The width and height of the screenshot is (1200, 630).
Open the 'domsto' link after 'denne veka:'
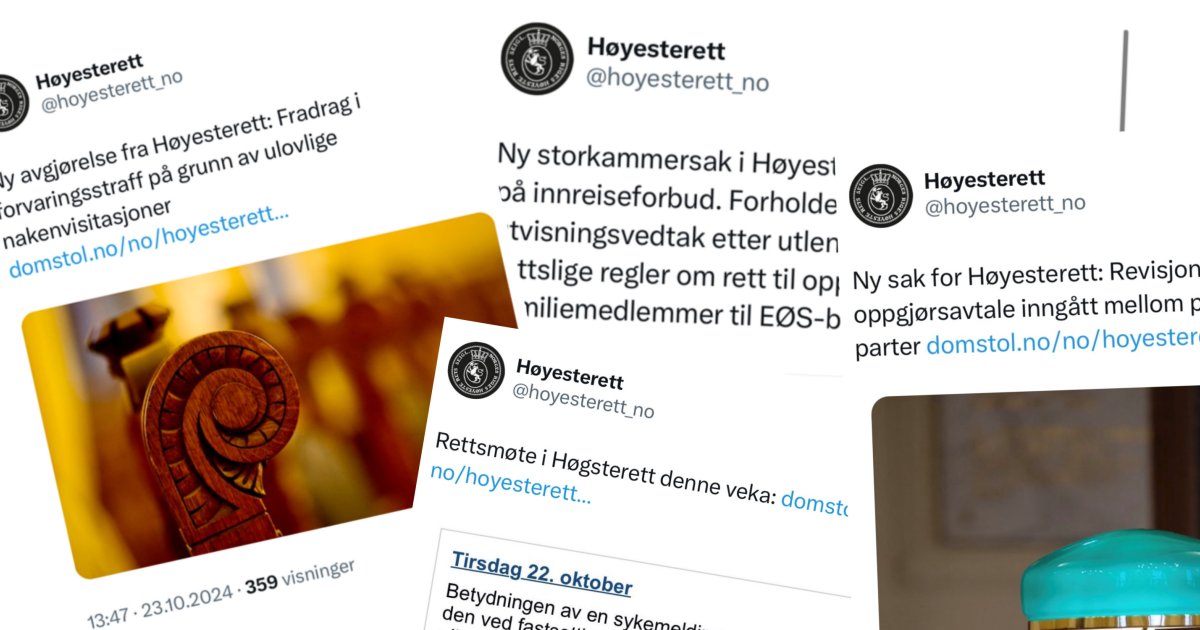[814, 503]
